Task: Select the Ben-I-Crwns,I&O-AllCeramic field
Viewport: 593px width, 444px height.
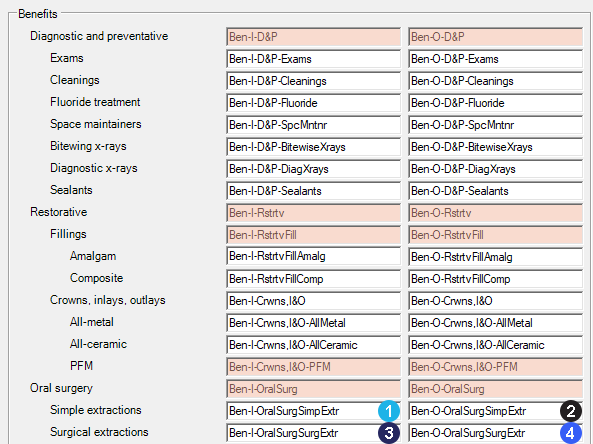Action: [x=314, y=345]
